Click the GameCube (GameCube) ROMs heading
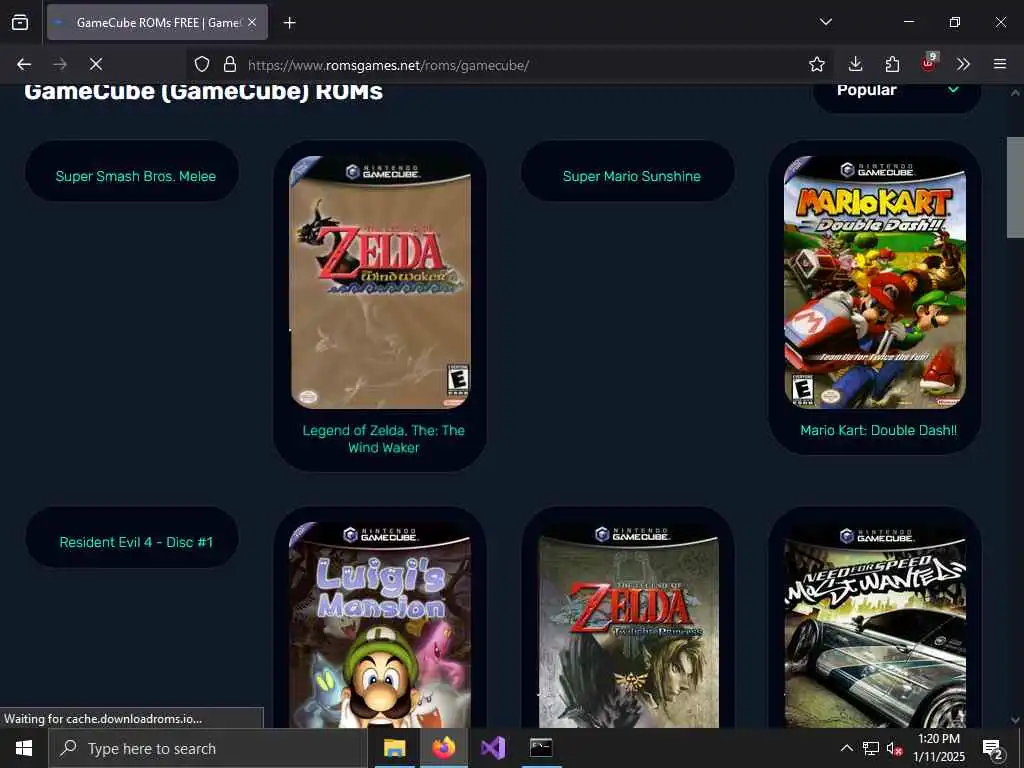 click(x=203, y=91)
